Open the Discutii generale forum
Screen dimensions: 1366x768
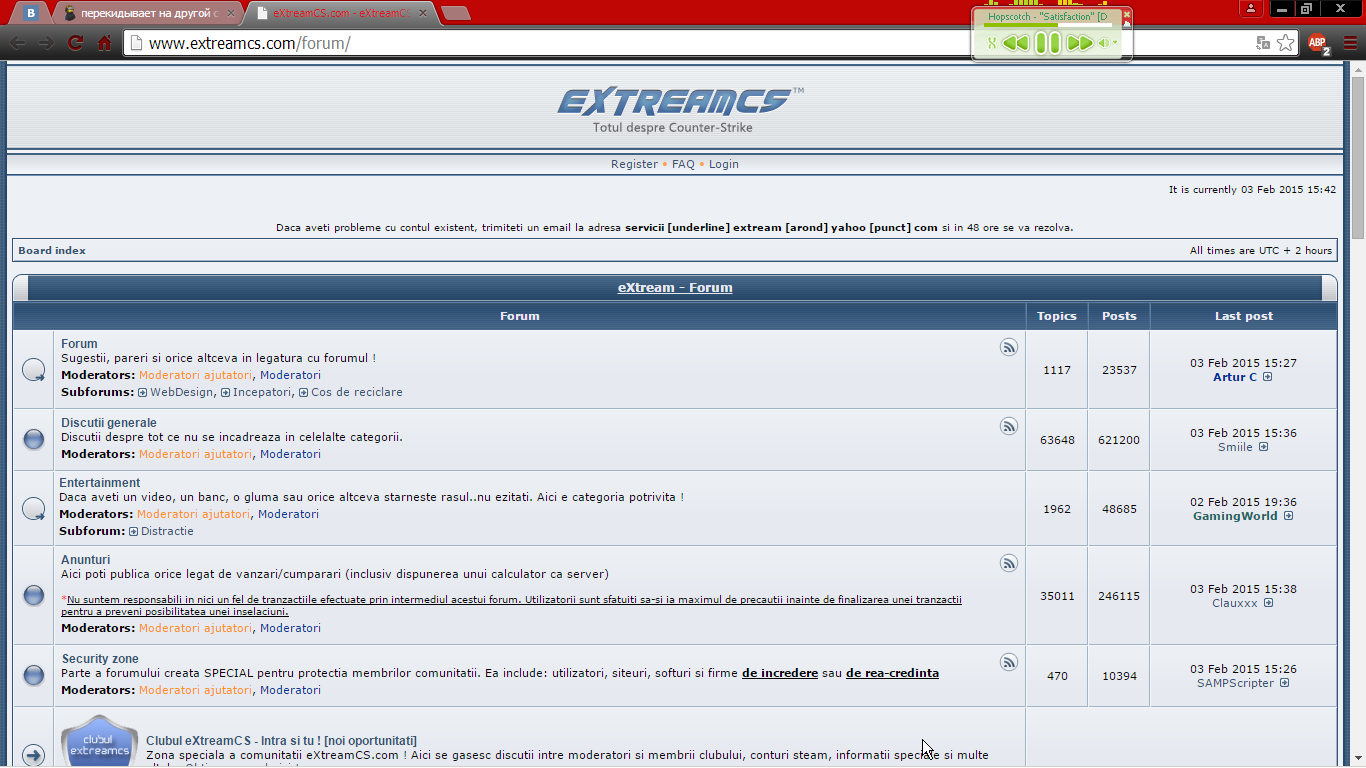click(x=109, y=423)
